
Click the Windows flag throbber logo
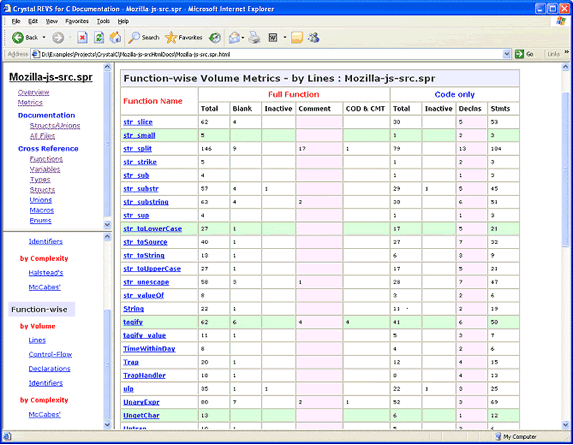(x=561, y=21)
